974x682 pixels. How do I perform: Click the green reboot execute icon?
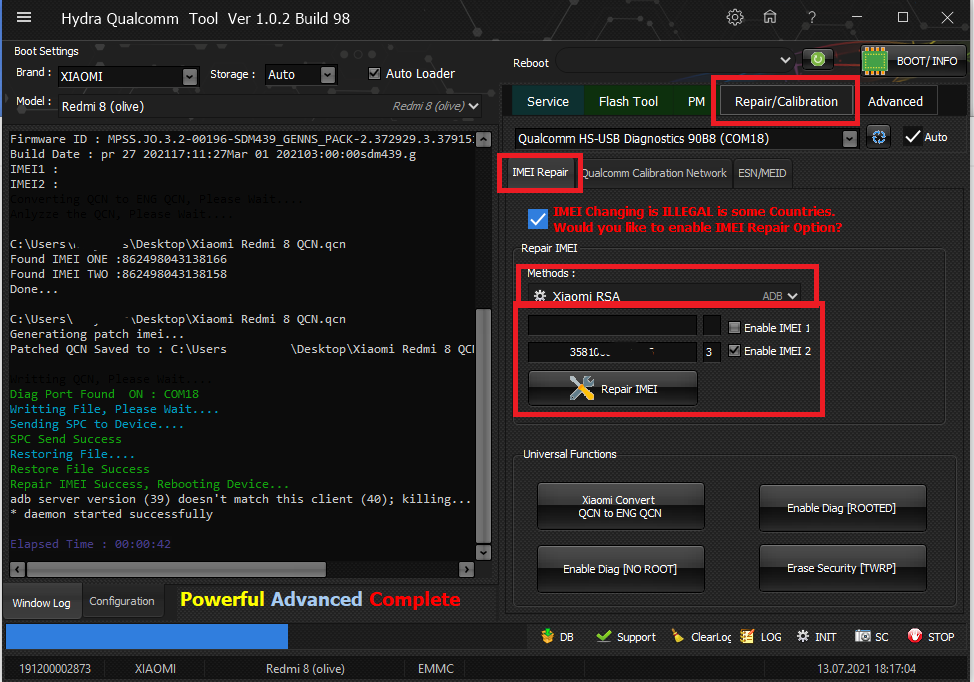click(x=817, y=59)
